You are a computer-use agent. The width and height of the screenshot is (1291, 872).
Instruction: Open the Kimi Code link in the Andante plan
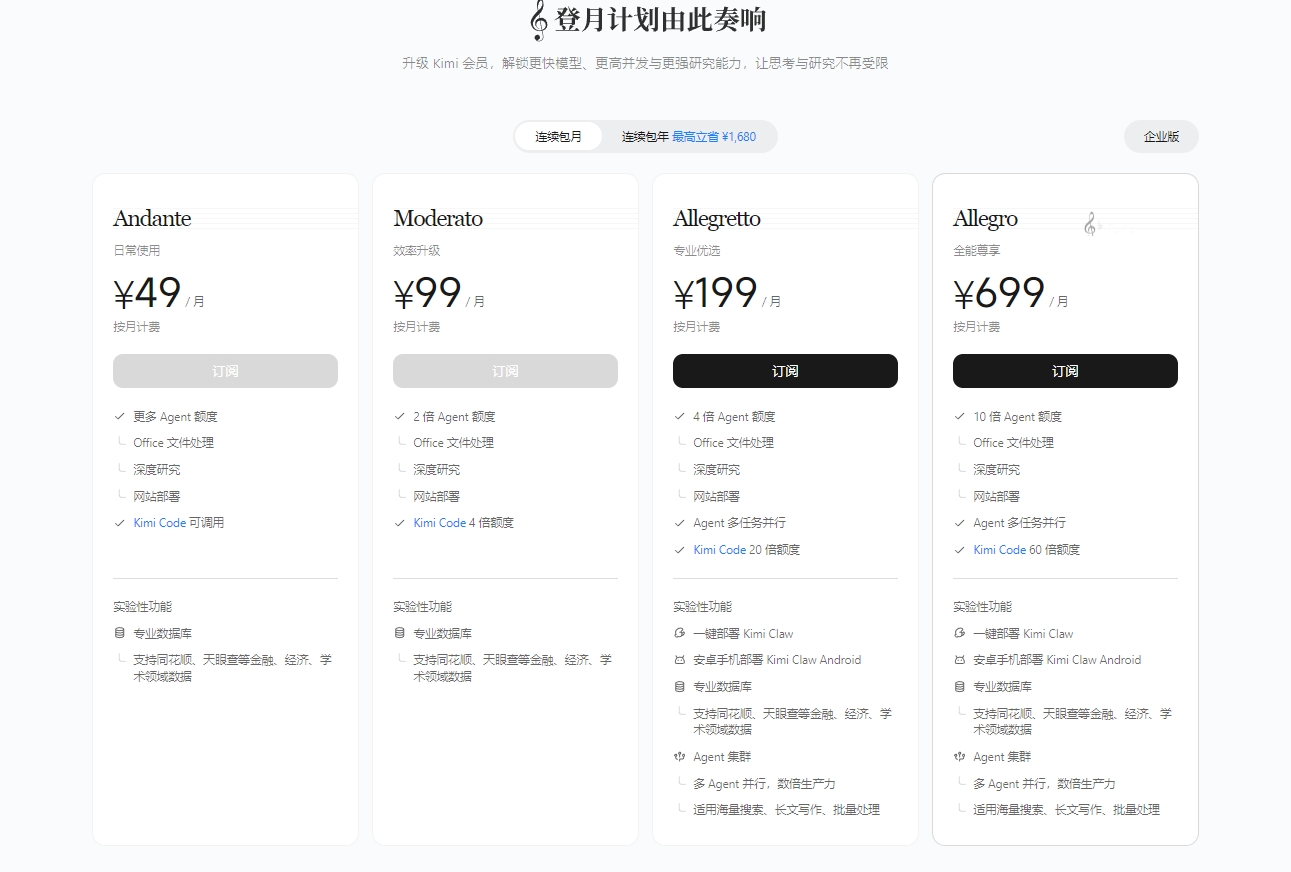160,523
